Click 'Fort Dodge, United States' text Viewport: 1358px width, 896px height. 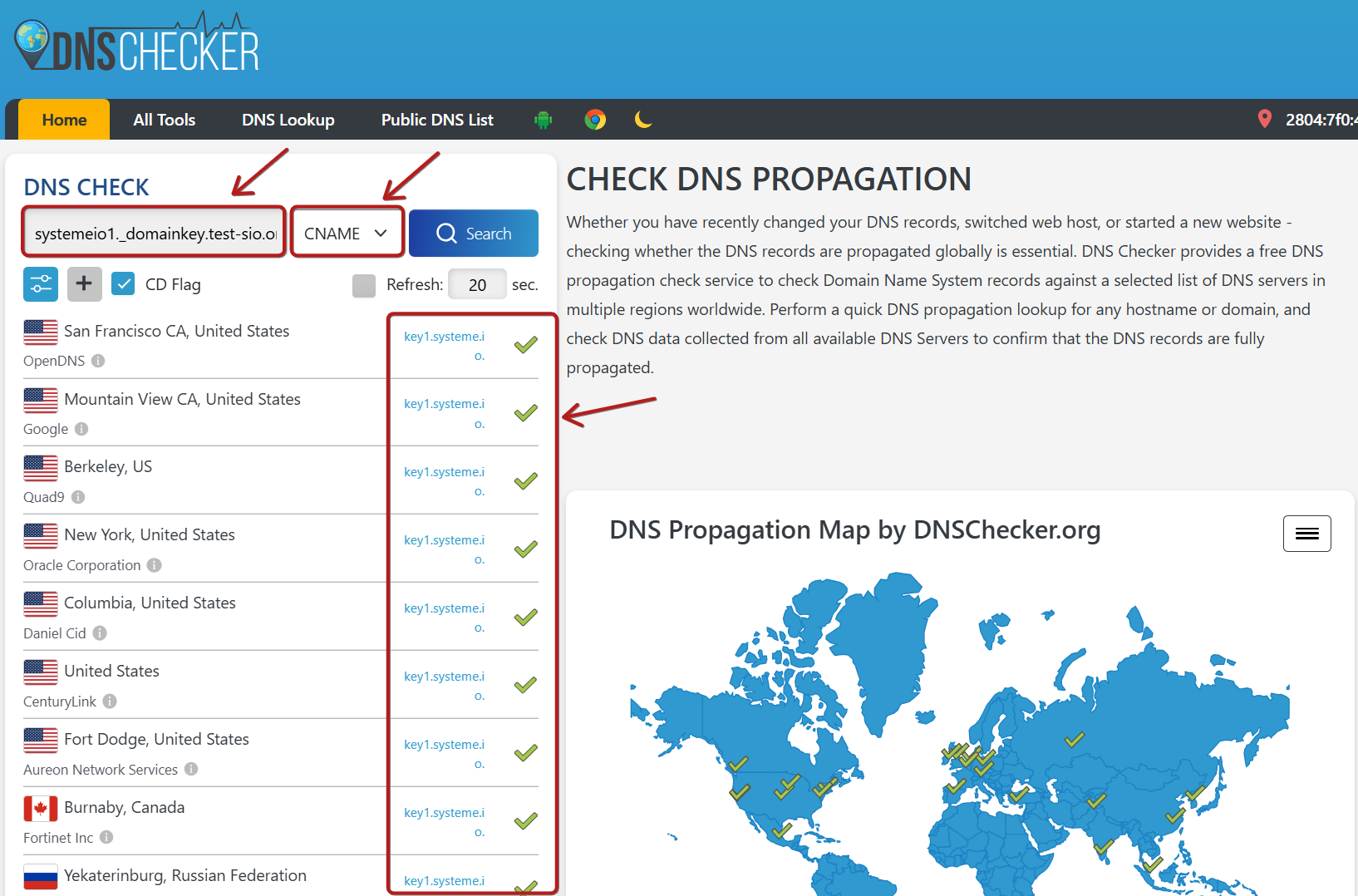(156, 740)
